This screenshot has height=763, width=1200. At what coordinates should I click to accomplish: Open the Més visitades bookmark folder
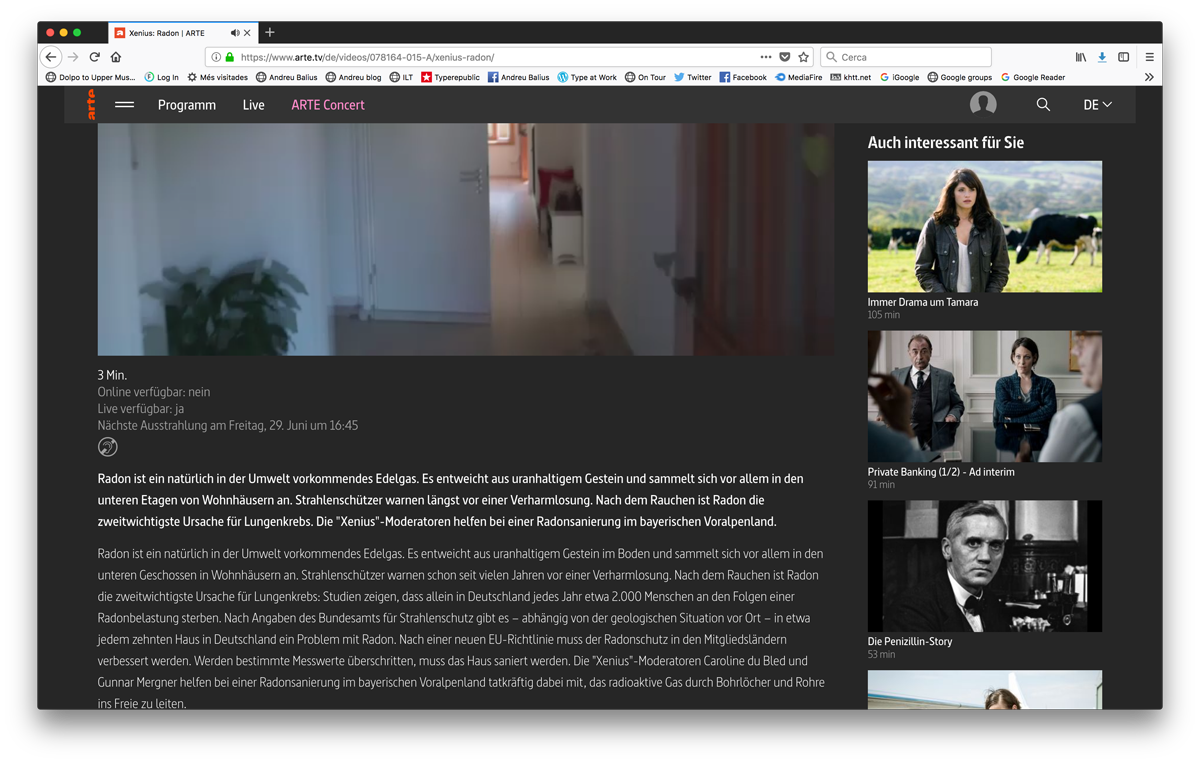tap(217, 77)
